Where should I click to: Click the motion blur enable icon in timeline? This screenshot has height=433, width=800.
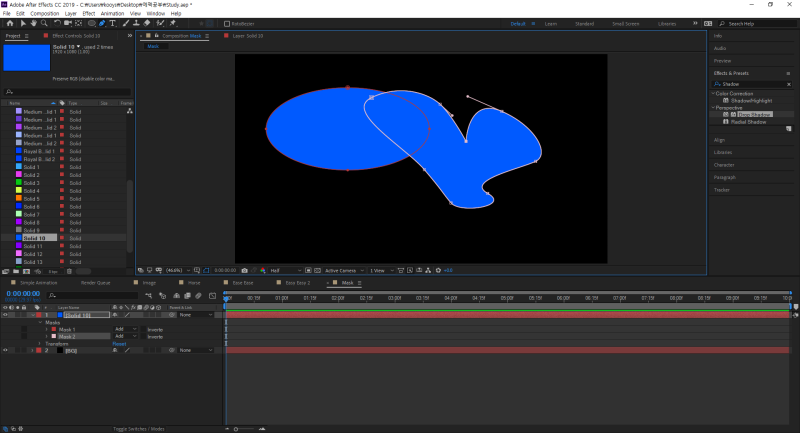tap(198, 295)
